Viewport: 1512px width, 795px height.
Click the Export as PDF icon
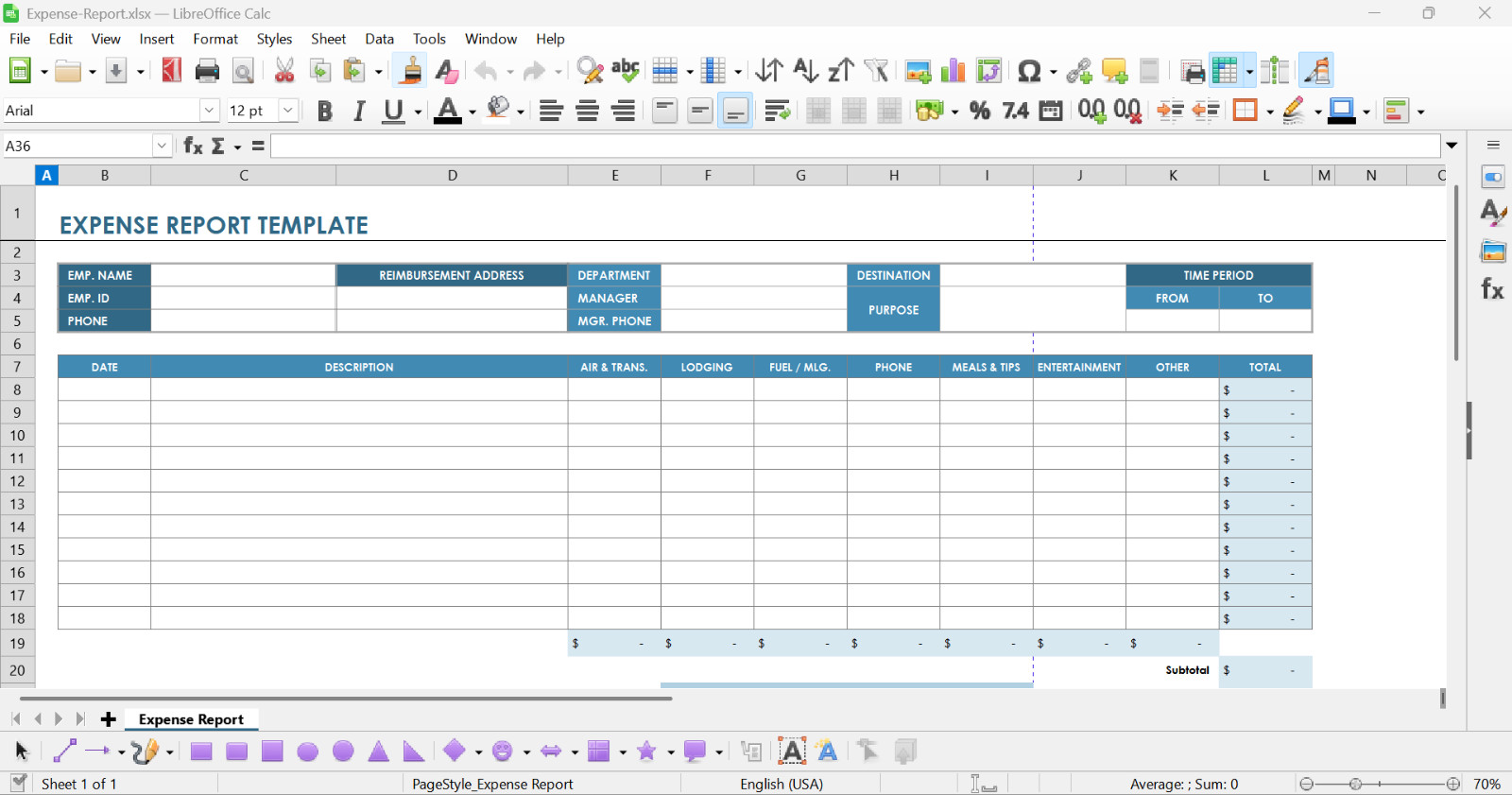171,71
